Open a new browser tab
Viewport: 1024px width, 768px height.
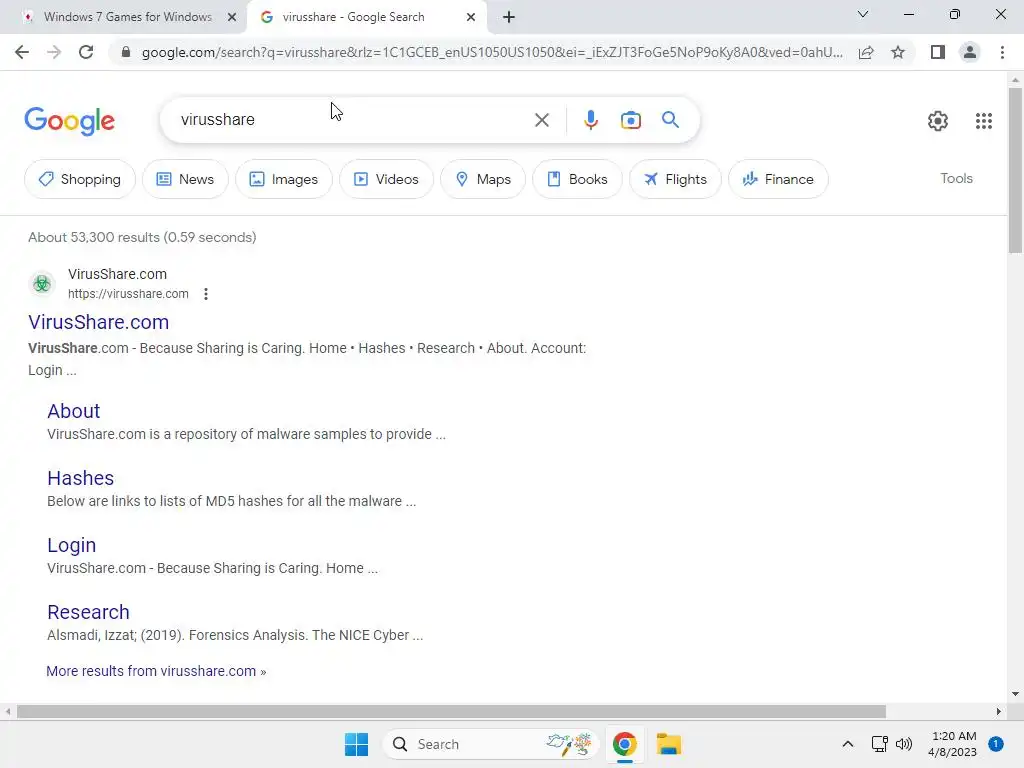(x=509, y=18)
